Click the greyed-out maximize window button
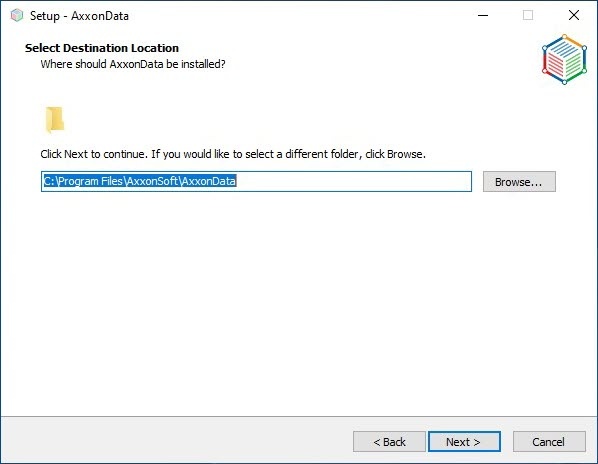The height and width of the screenshot is (464, 598). coord(528,16)
